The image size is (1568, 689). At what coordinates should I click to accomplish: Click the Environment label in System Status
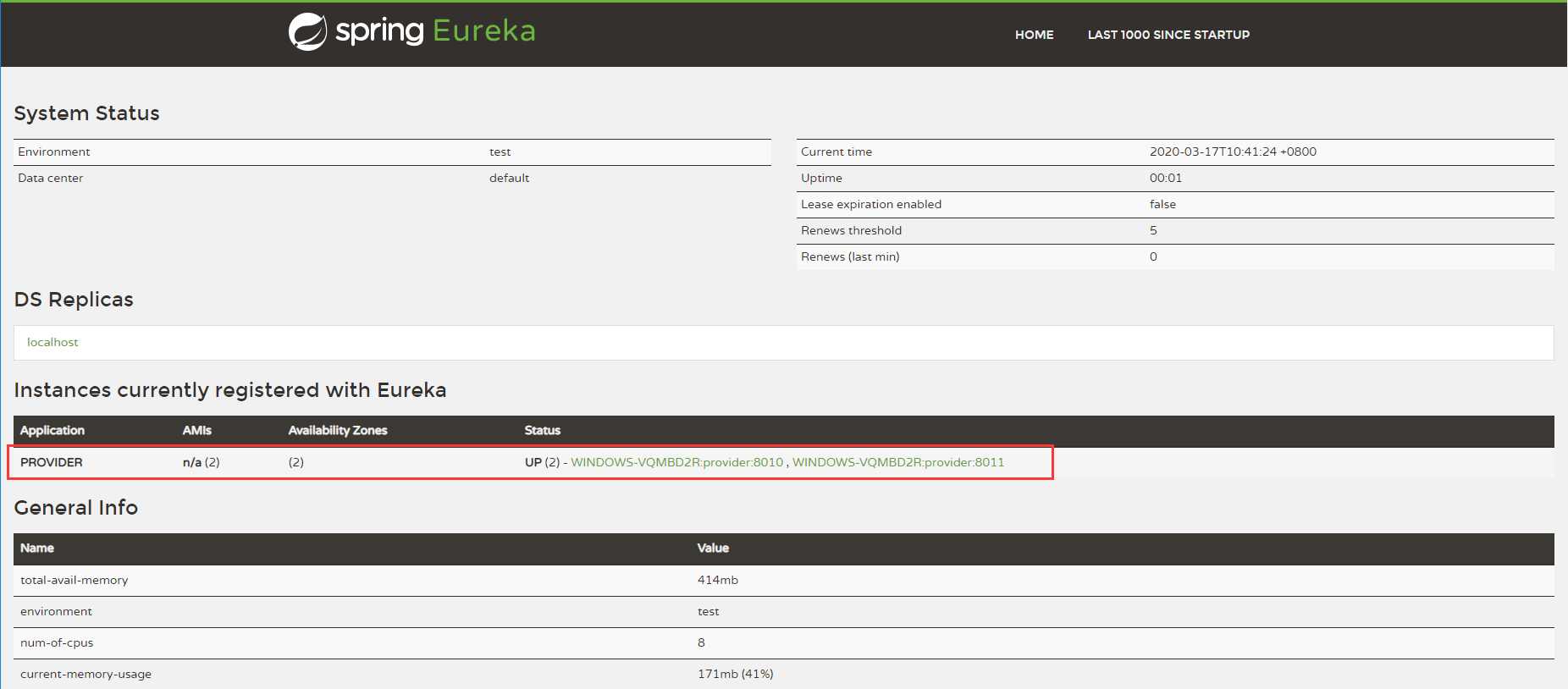(x=54, y=152)
